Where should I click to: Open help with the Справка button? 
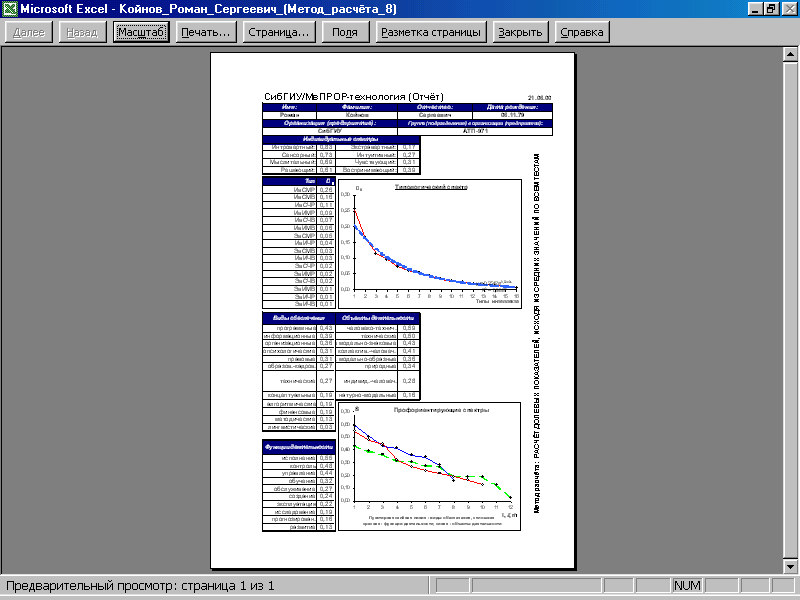click(582, 32)
